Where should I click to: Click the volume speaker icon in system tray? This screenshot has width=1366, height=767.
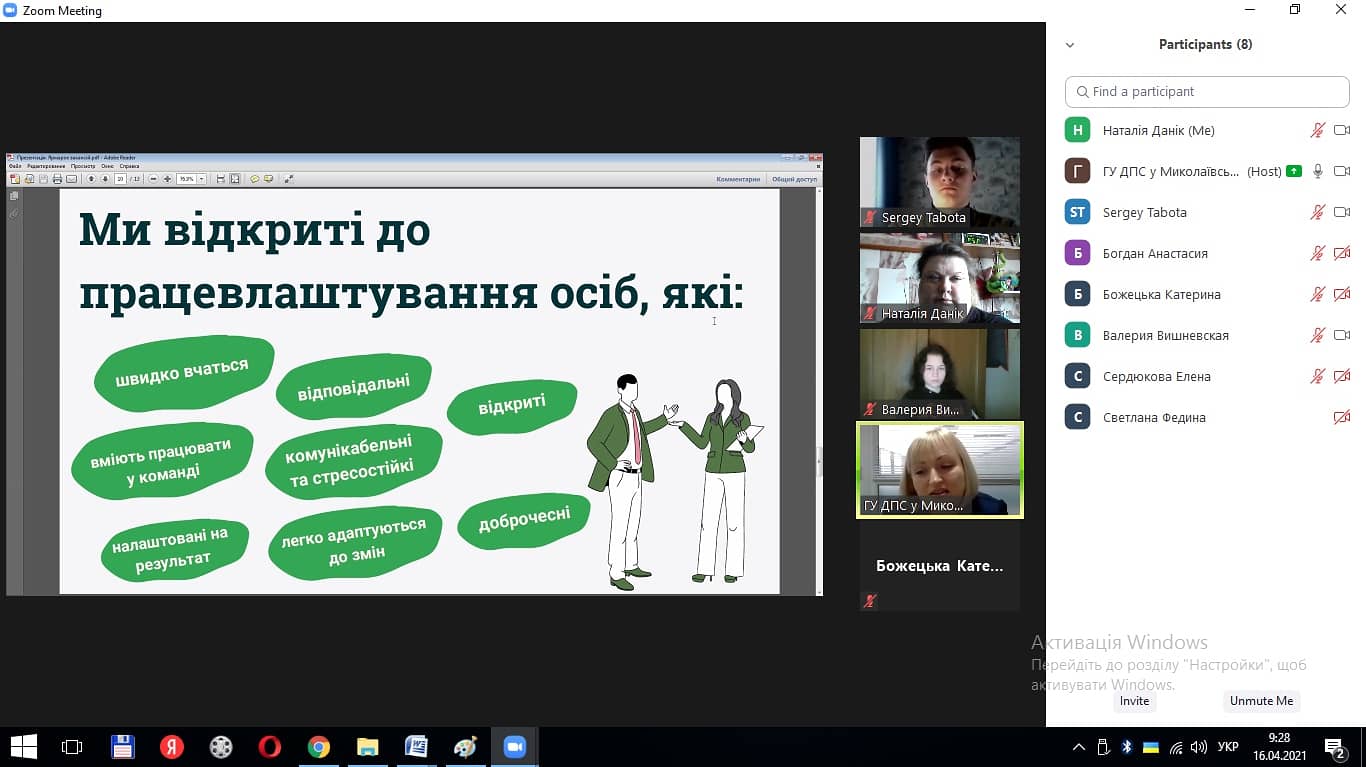1199,747
